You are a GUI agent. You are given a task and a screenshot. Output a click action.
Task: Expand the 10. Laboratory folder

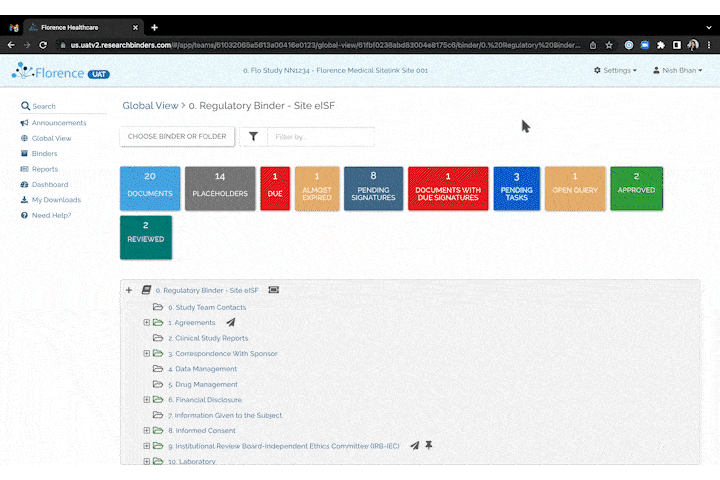pyautogui.click(x=146, y=461)
